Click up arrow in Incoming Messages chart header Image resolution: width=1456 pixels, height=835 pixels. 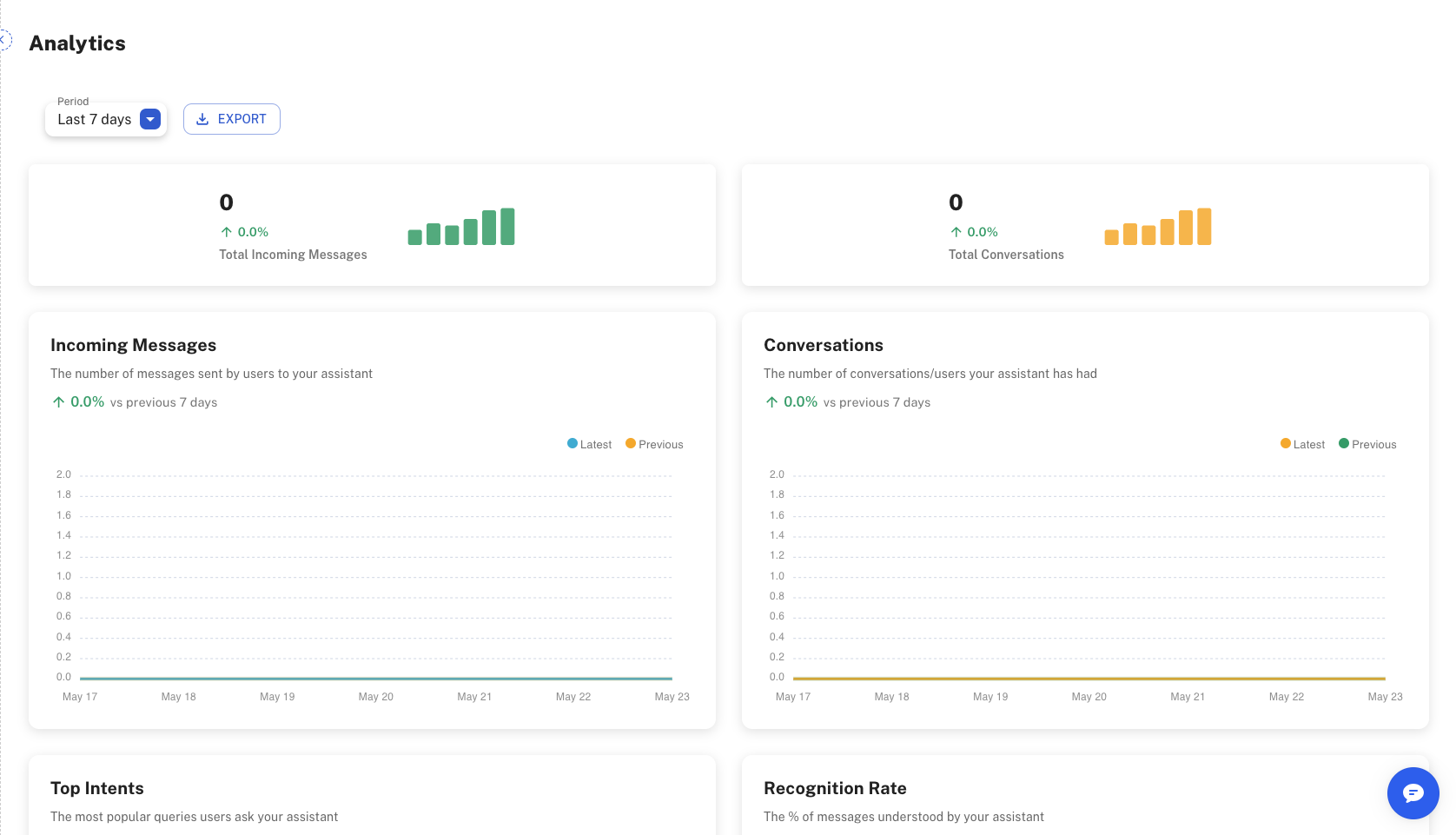58,402
